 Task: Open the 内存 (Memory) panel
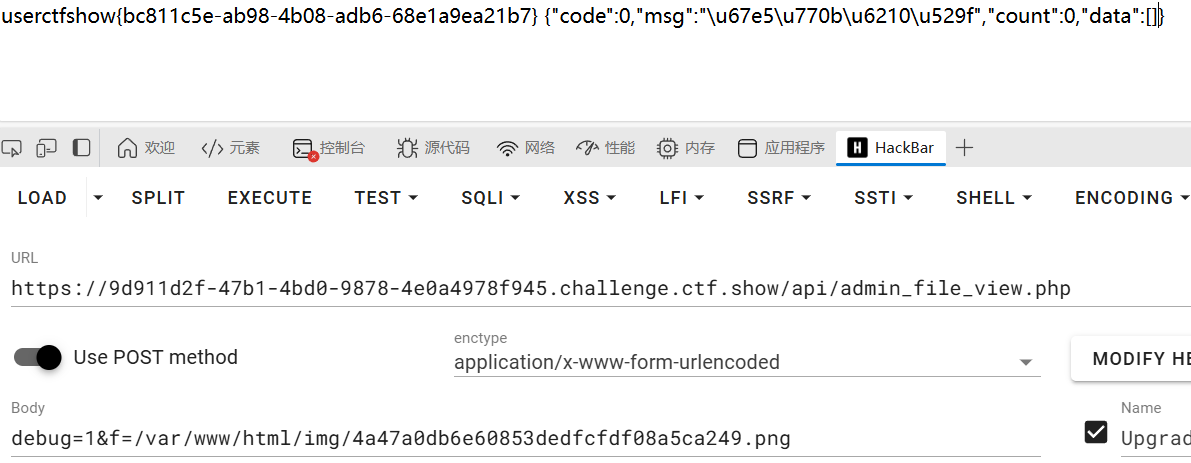[686, 148]
